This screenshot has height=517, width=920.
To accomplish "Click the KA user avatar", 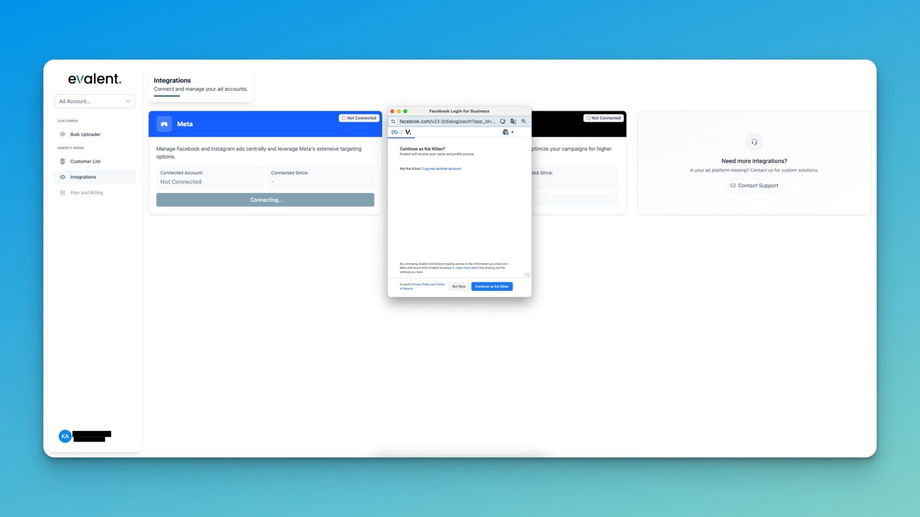I will (x=65, y=436).
